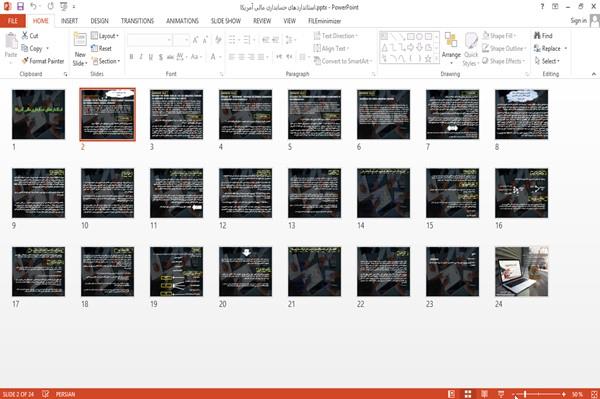This screenshot has height=399, width=600.
Task: Open Clipboard dialog launcher
Action: (x=65, y=74)
